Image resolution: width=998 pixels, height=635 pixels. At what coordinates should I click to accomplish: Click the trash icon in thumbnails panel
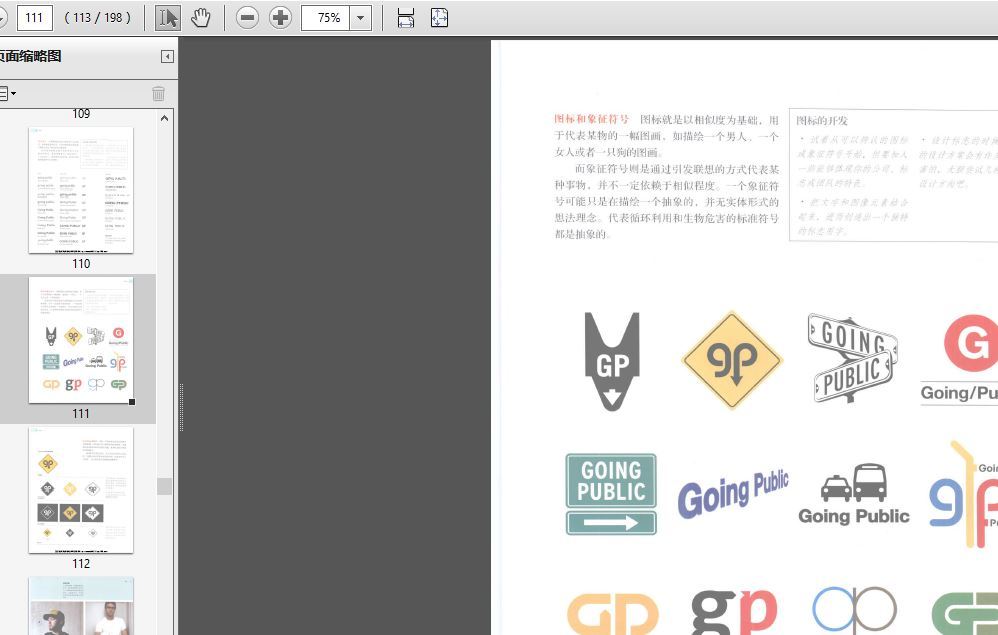coord(158,93)
